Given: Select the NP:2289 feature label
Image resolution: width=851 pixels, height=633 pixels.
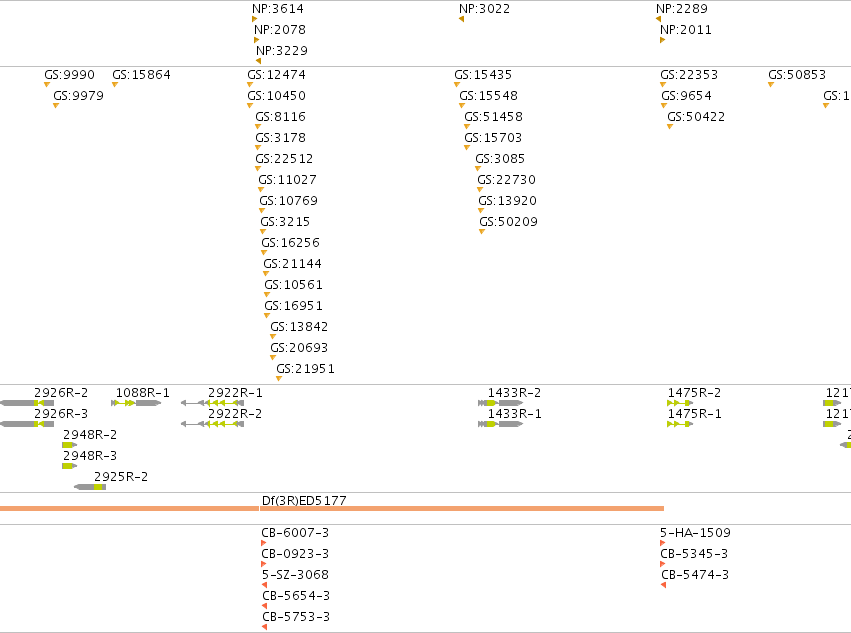Looking at the screenshot, I should pos(682,9).
